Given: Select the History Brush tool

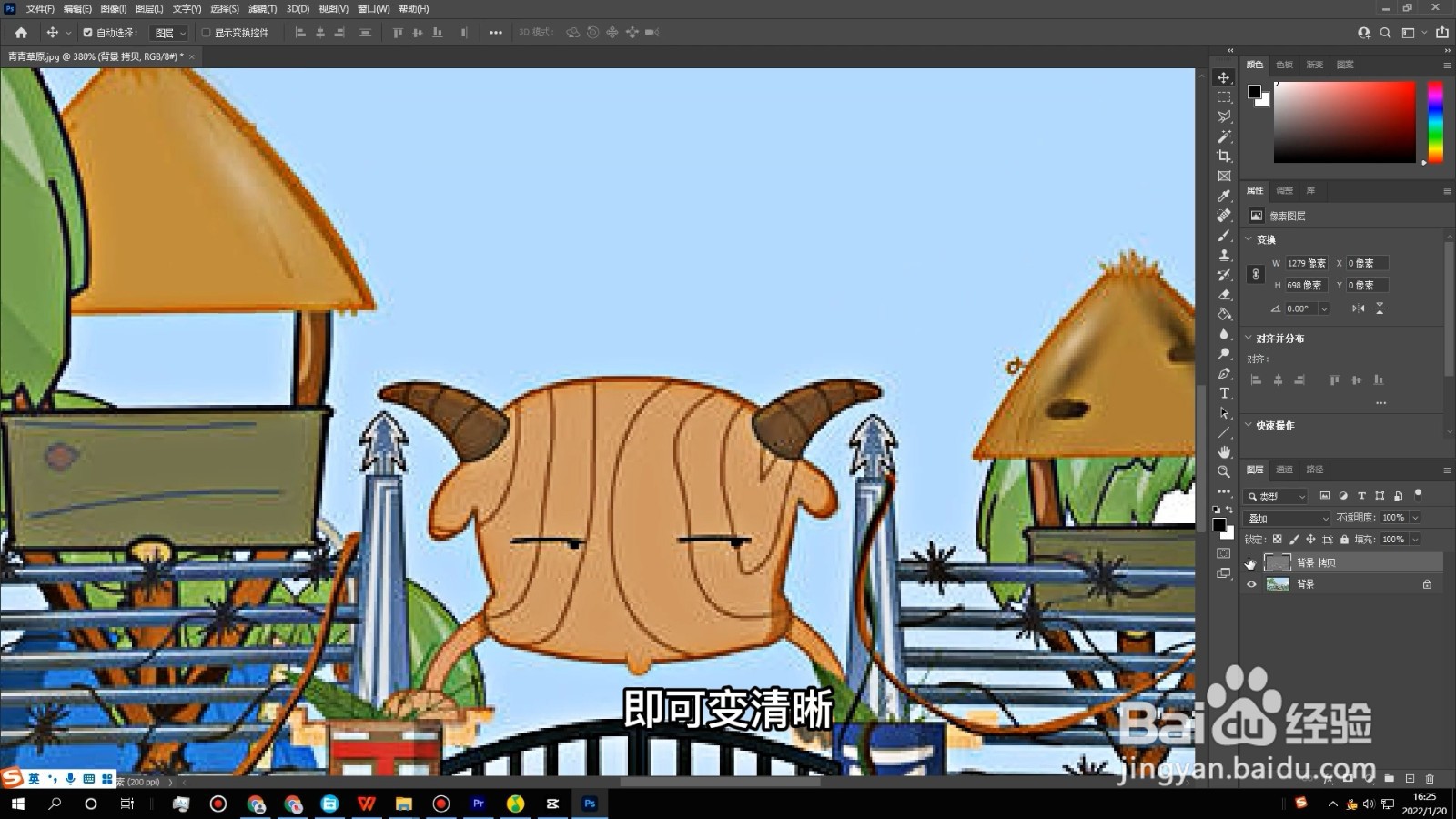Looking at the screenshot, I should point(1224,275).
